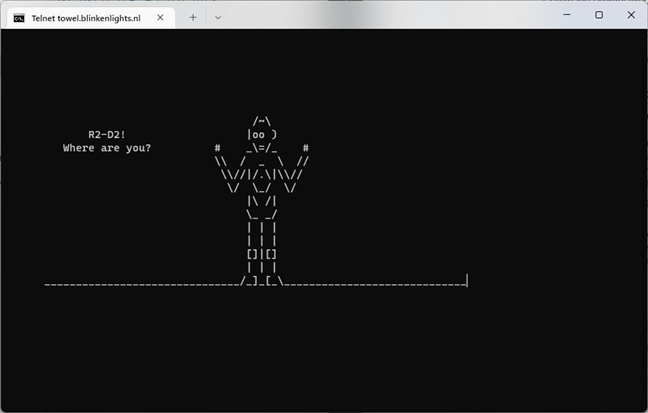The height and width of the screenshot is (413, 648).
Task: Click the terminal icon on the tab
Action: point(19,18)
